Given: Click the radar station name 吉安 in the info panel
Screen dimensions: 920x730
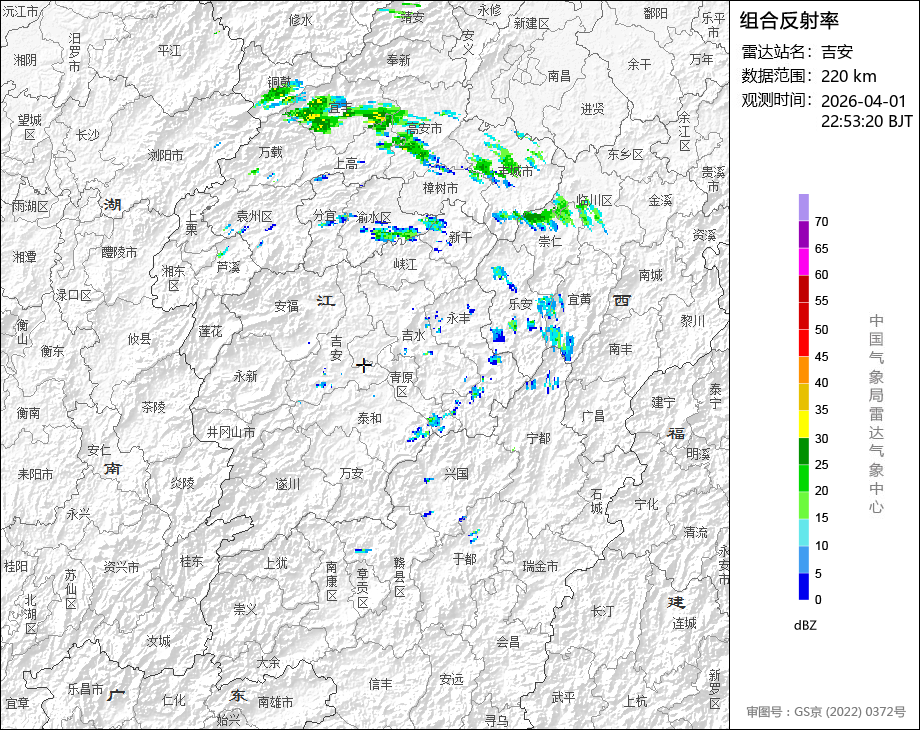Looking at the screenshot, I should click(836, 52).
